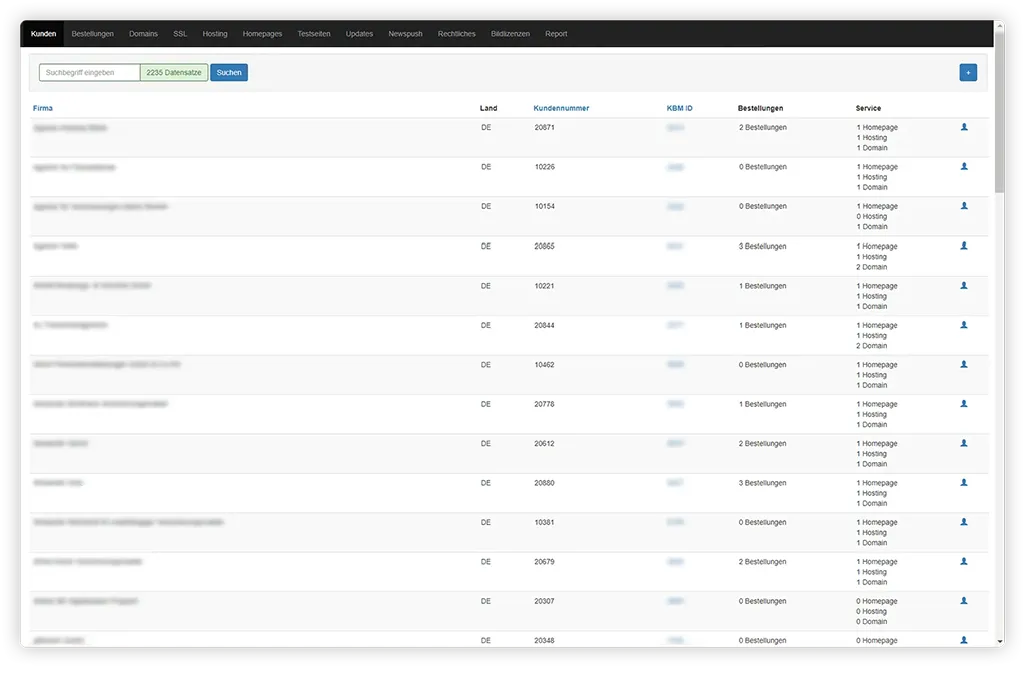This screenshot has height=674, width=1024.
Task: Open the Domains tab
Action: [x=143, y=34]
